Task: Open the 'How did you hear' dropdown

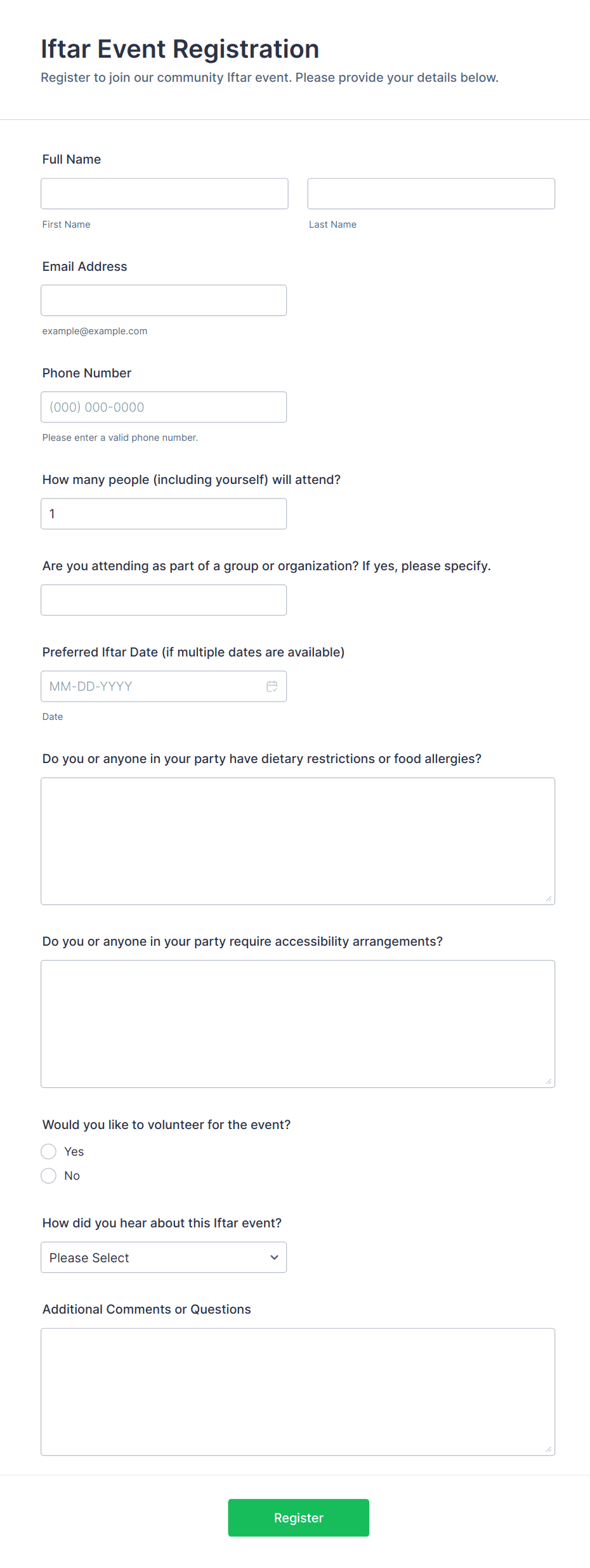Action: pyautogui.click(x=163, y=1257)
